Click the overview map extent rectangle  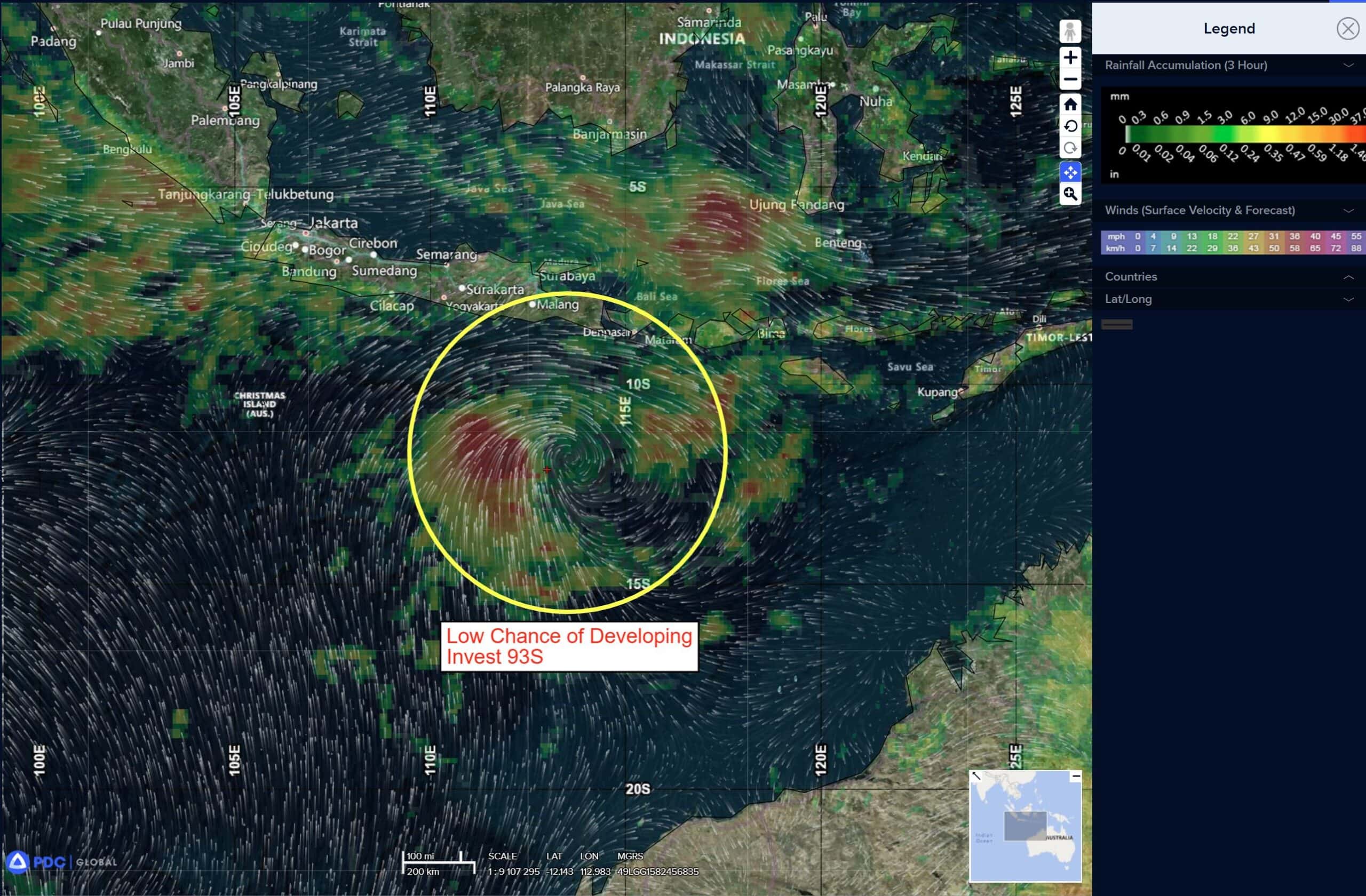coord(1024,826)
